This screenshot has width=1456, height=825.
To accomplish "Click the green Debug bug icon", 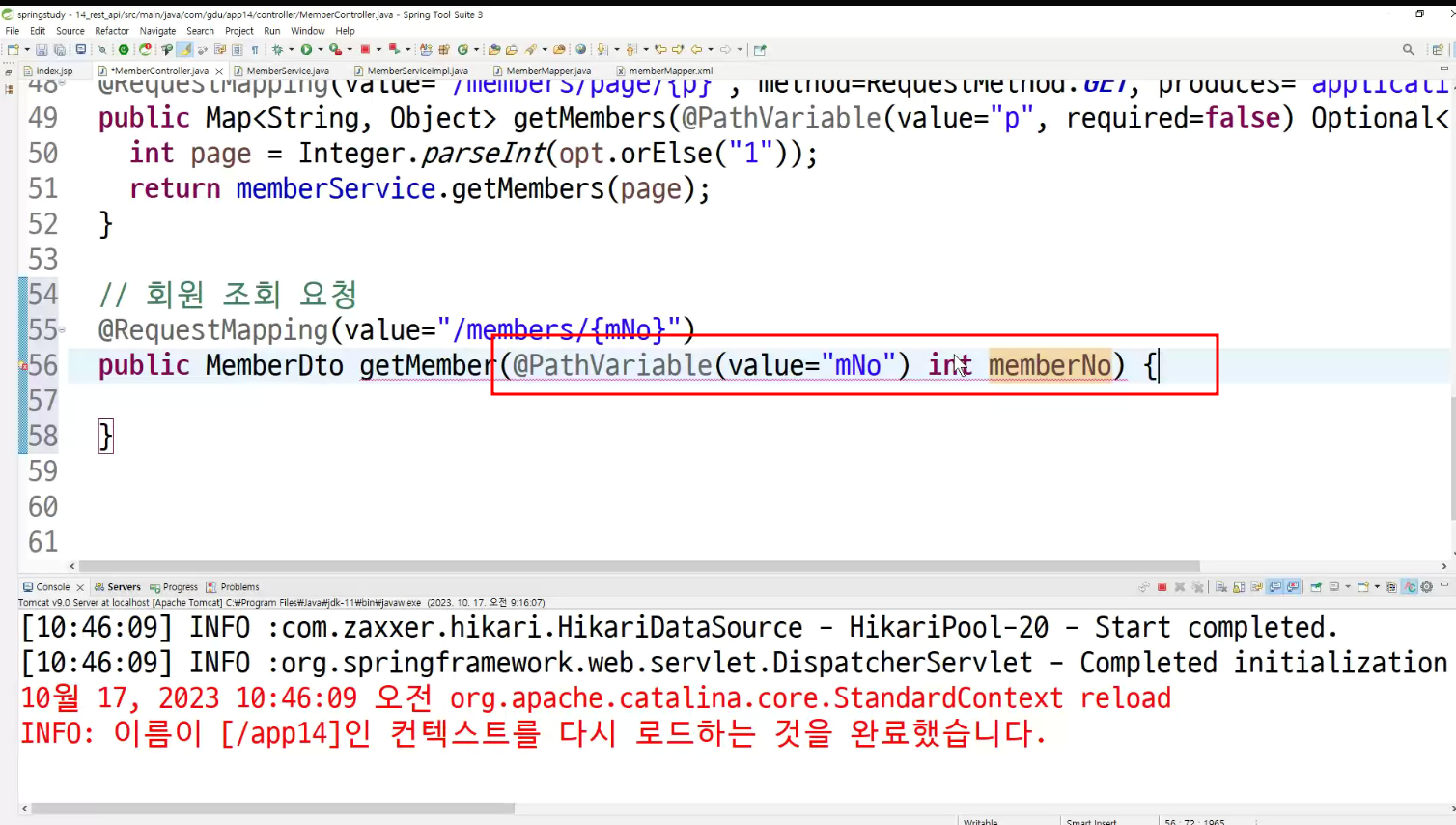I will point(278,50).
